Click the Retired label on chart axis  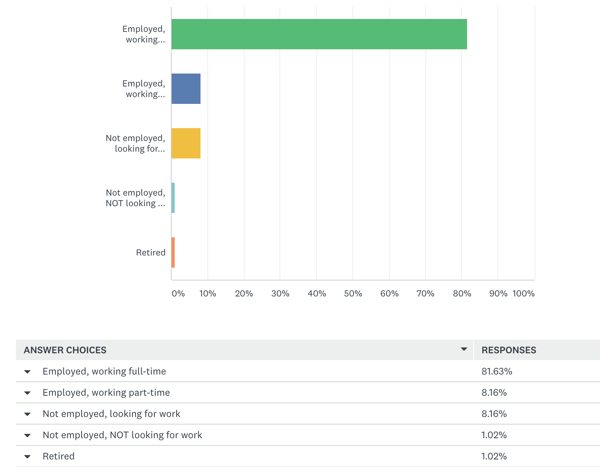150,253
